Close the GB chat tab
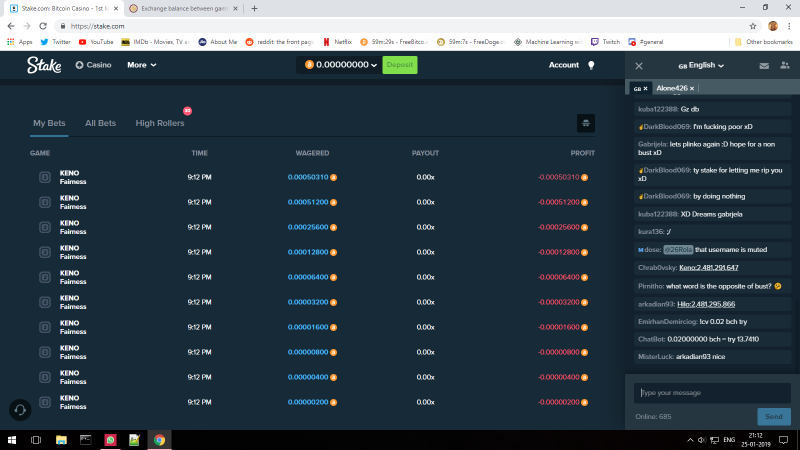 [x=645, y=89]
